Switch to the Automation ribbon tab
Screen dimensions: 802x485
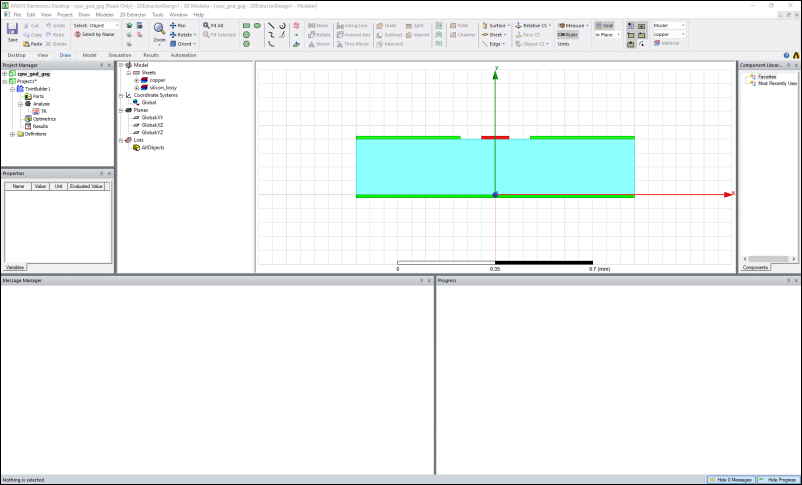pyautogui.click(x=183, y=55)
